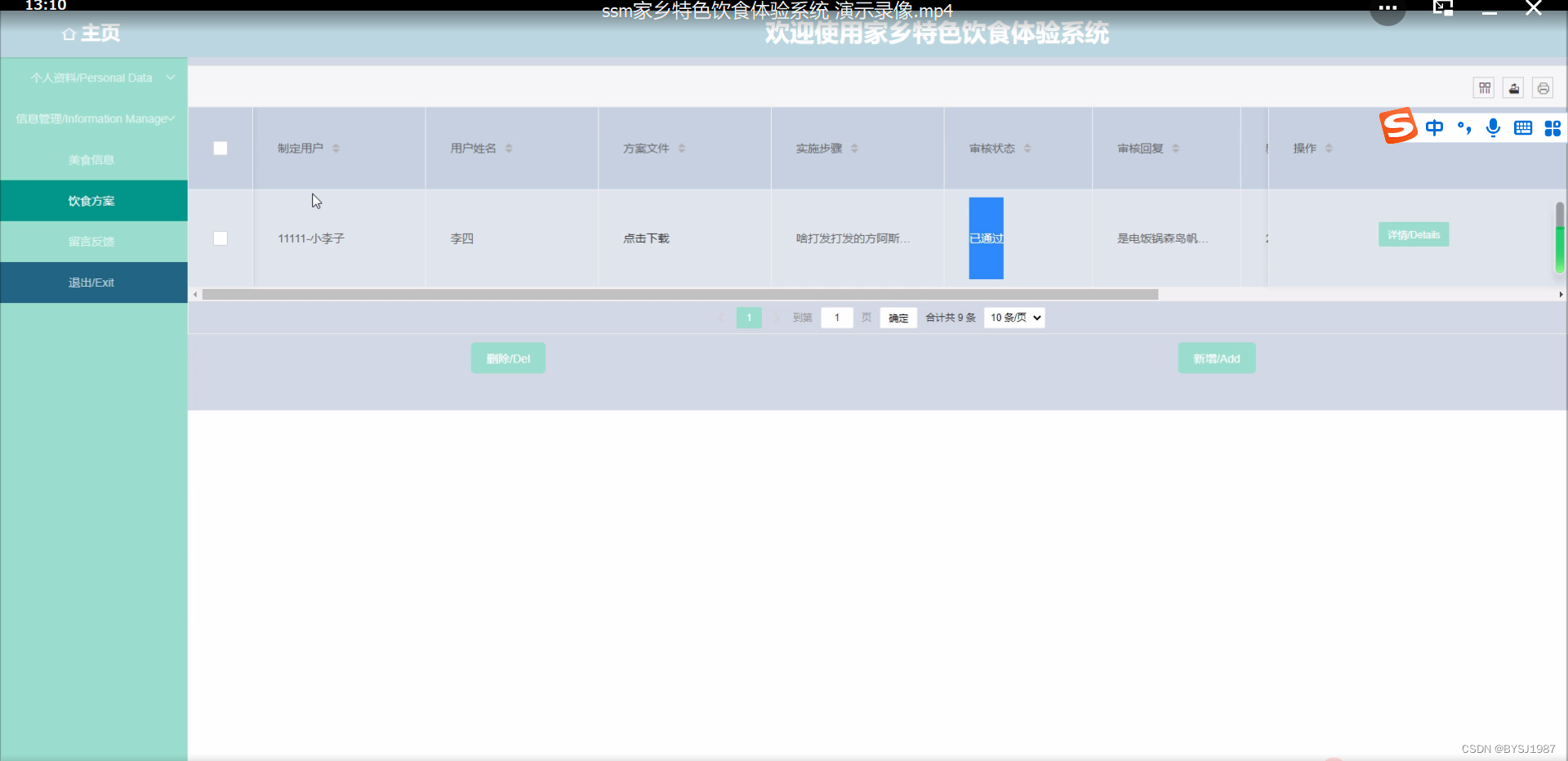Click the scrollbar left arrow
1568x761 pixels.
195,295
